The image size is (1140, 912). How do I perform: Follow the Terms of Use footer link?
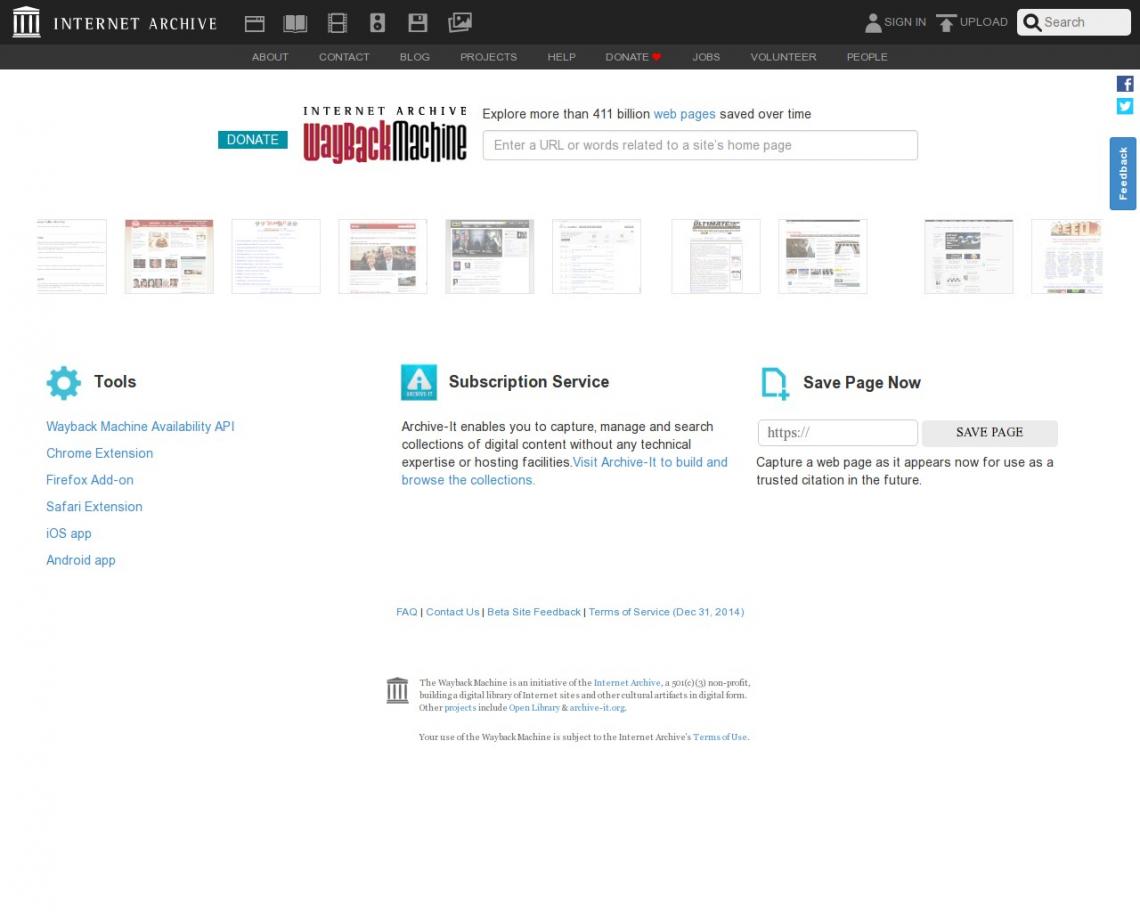pyautogui.click(x=720, y=737)
